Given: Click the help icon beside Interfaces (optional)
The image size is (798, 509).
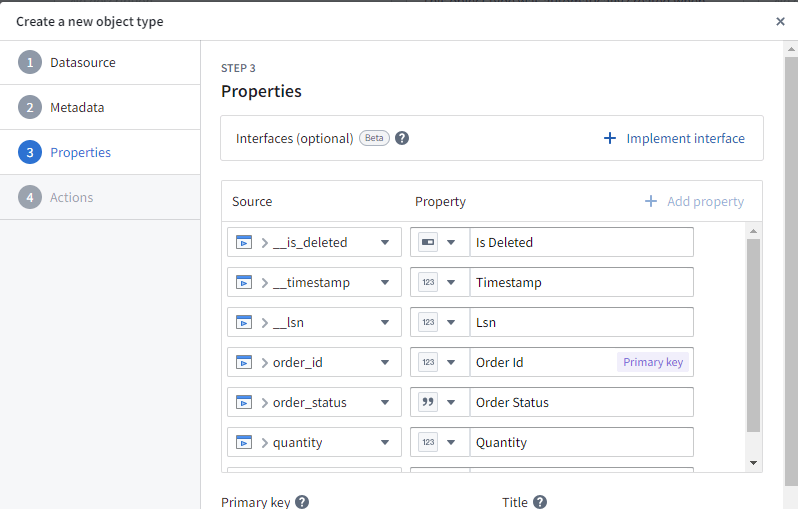Looking at the screenshot, I should pos(402,138).
